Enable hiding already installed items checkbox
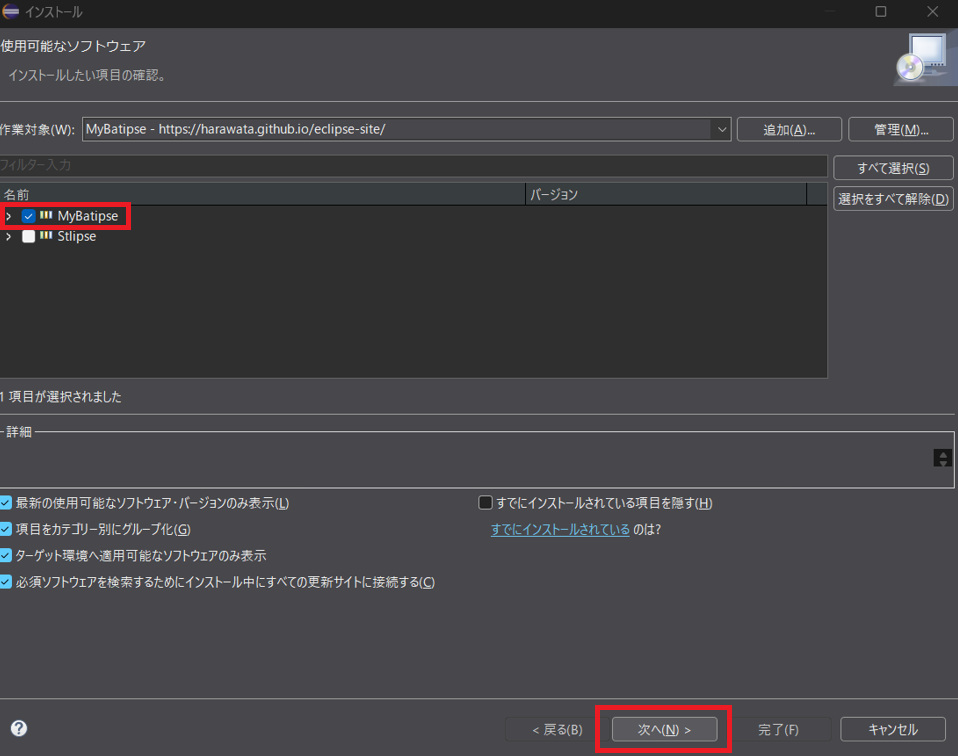The height and width of the screenshot is (756, 958). click(486, 503)
